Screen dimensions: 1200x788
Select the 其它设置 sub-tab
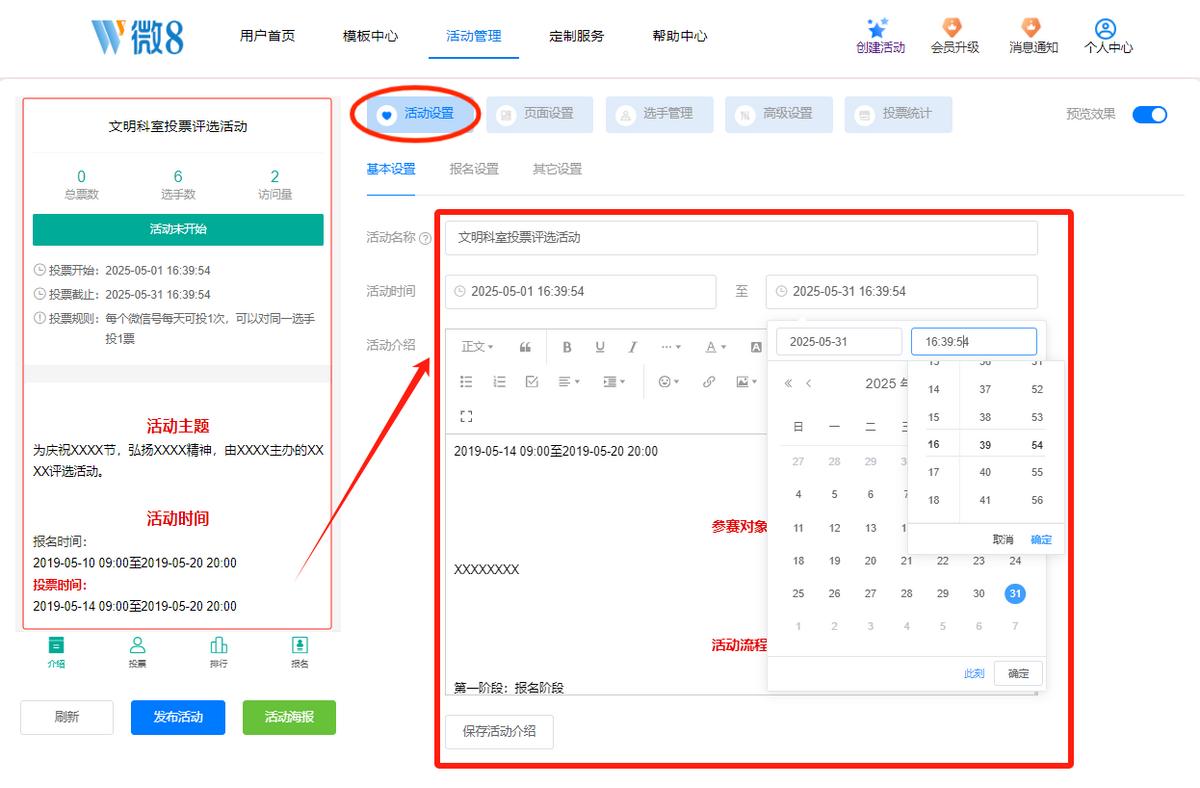(557, 169)
